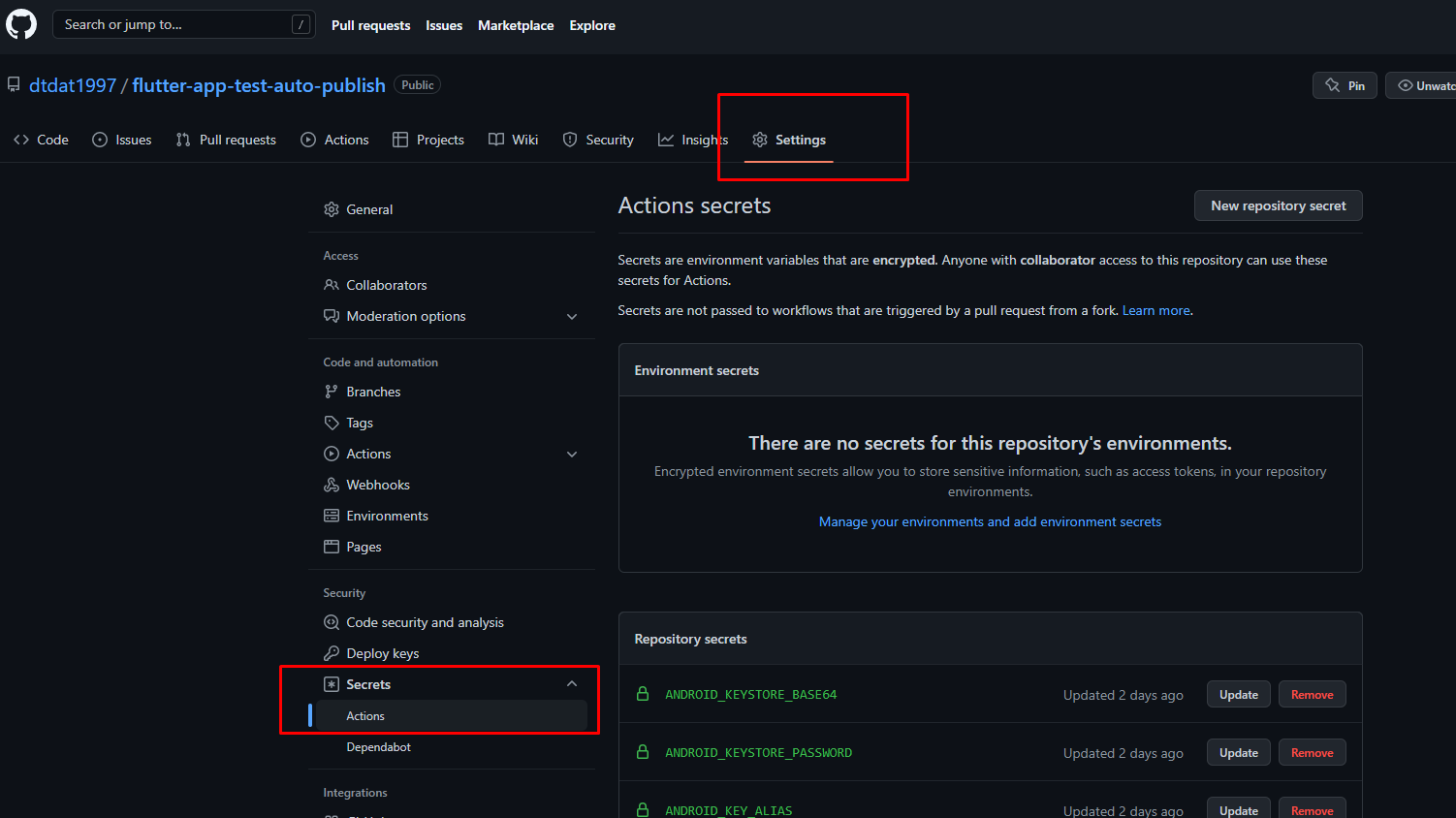Click the Branches icon in sidebar
The image size is (1456, 818).
coord(332,392)
